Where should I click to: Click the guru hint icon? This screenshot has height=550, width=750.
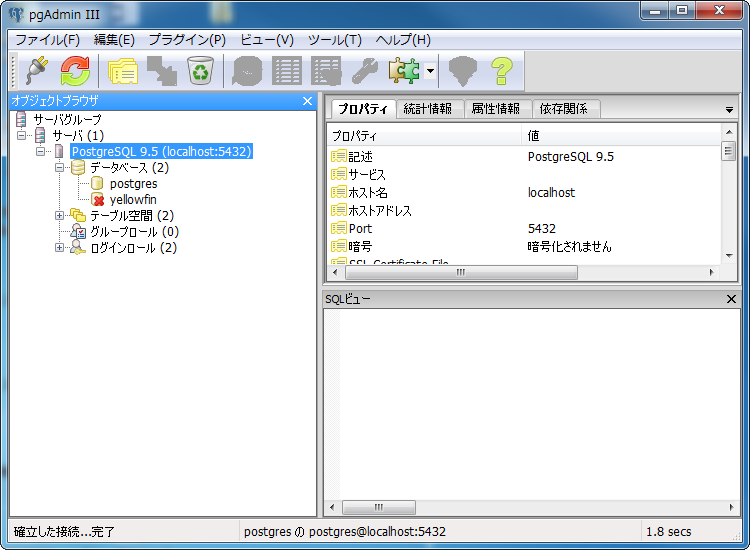click(x=463, y=71)
